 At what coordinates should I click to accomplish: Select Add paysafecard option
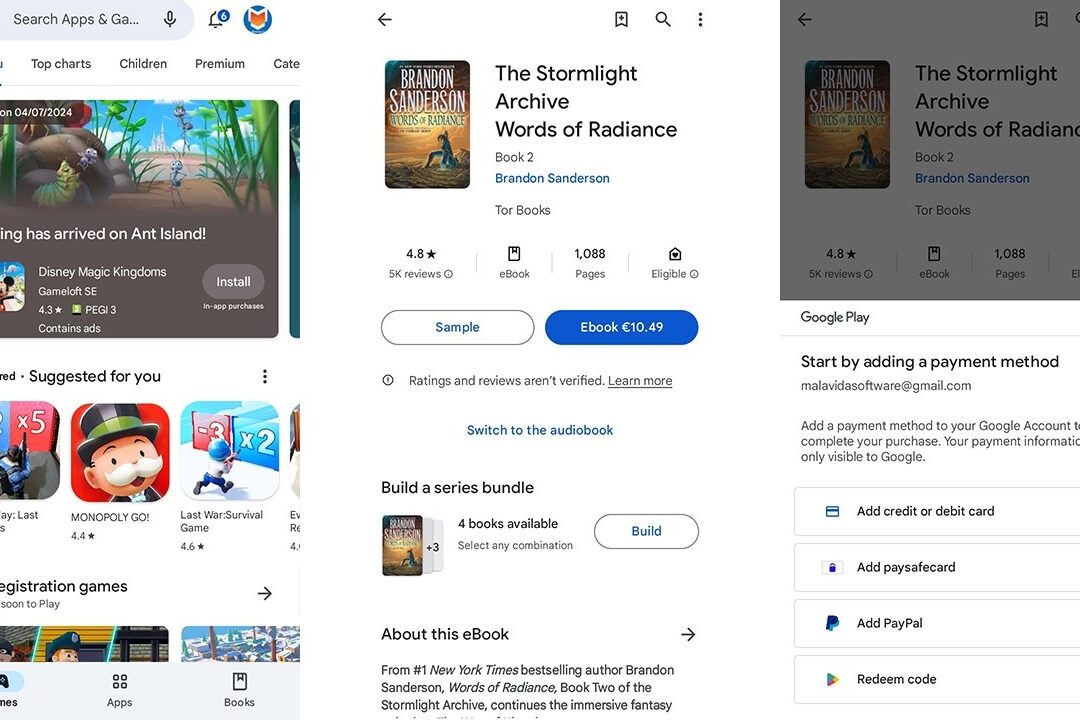(937, 567)
